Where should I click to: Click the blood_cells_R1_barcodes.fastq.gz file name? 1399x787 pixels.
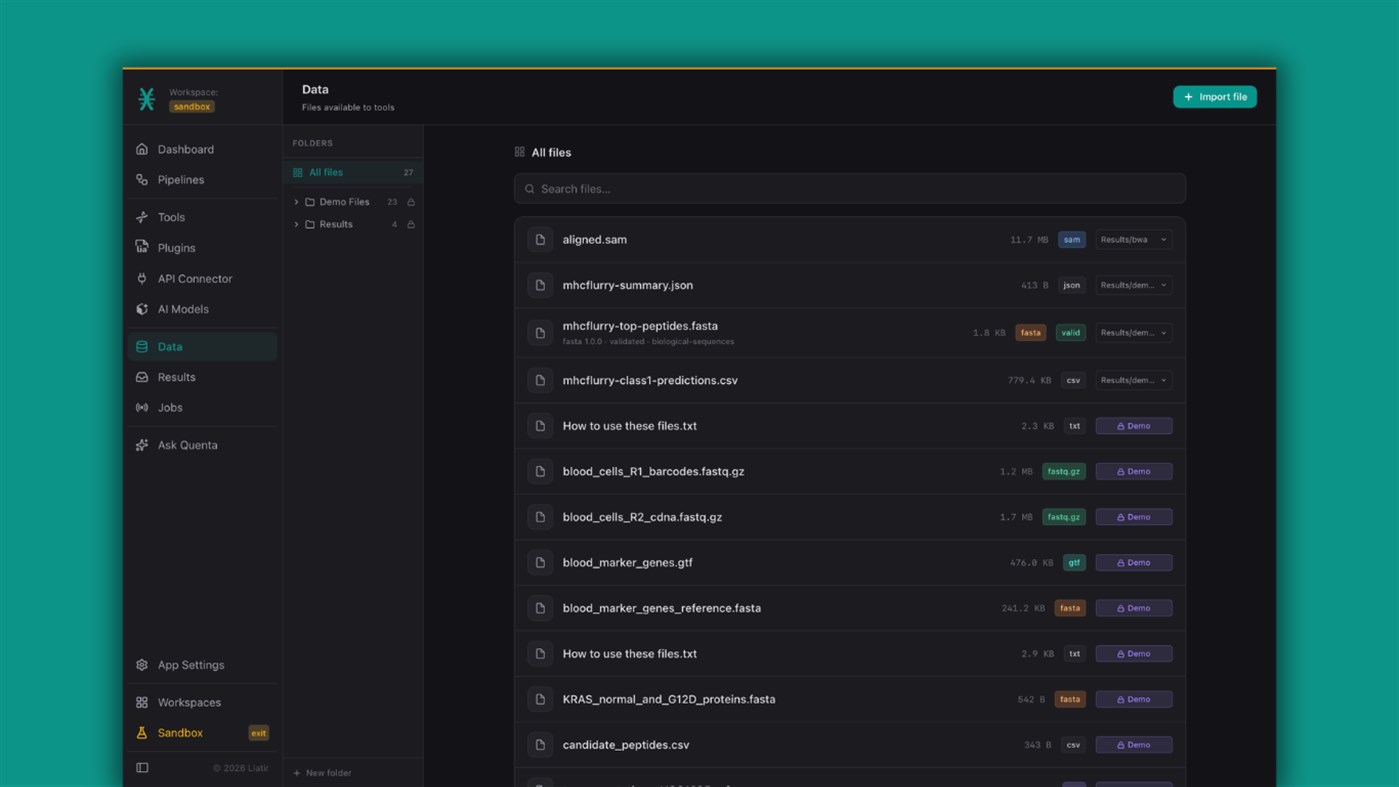[x=653, y=472]
